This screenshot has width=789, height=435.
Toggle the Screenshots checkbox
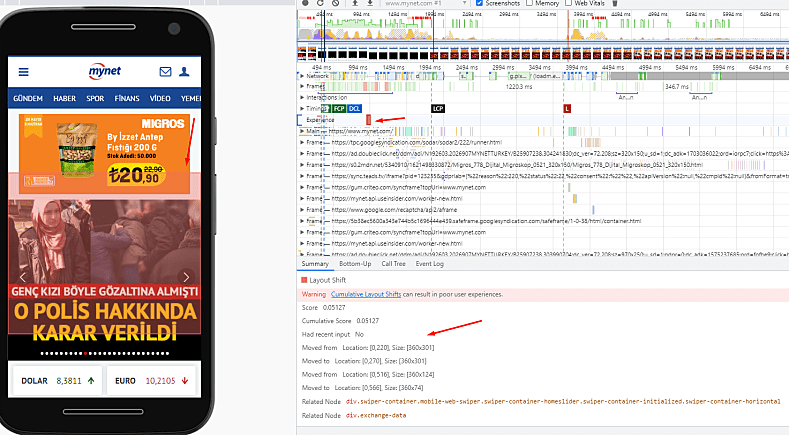pyautogui.click(x=479, y=3)
